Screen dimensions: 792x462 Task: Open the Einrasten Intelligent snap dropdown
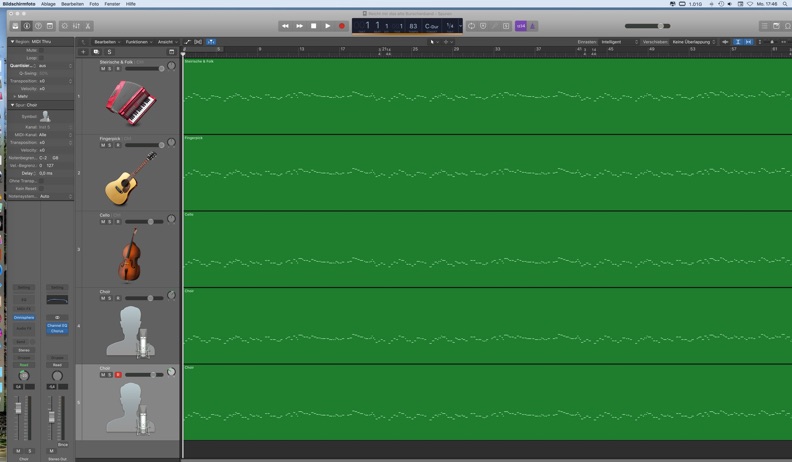[619, 42]
